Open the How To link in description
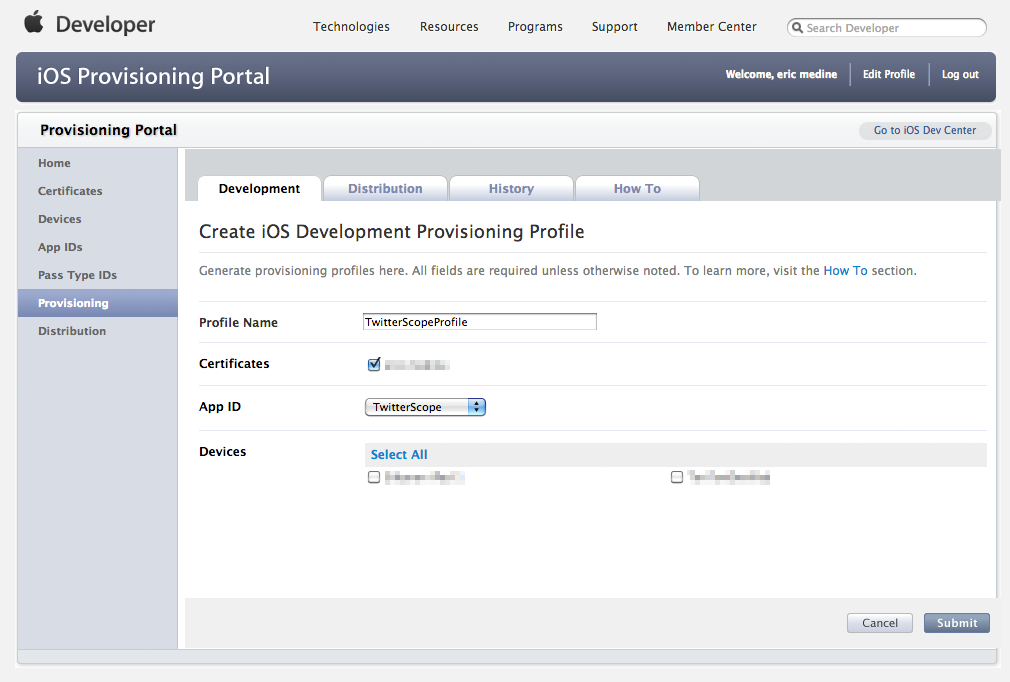This screenshot has width=1010, height=682. [845, 270]
